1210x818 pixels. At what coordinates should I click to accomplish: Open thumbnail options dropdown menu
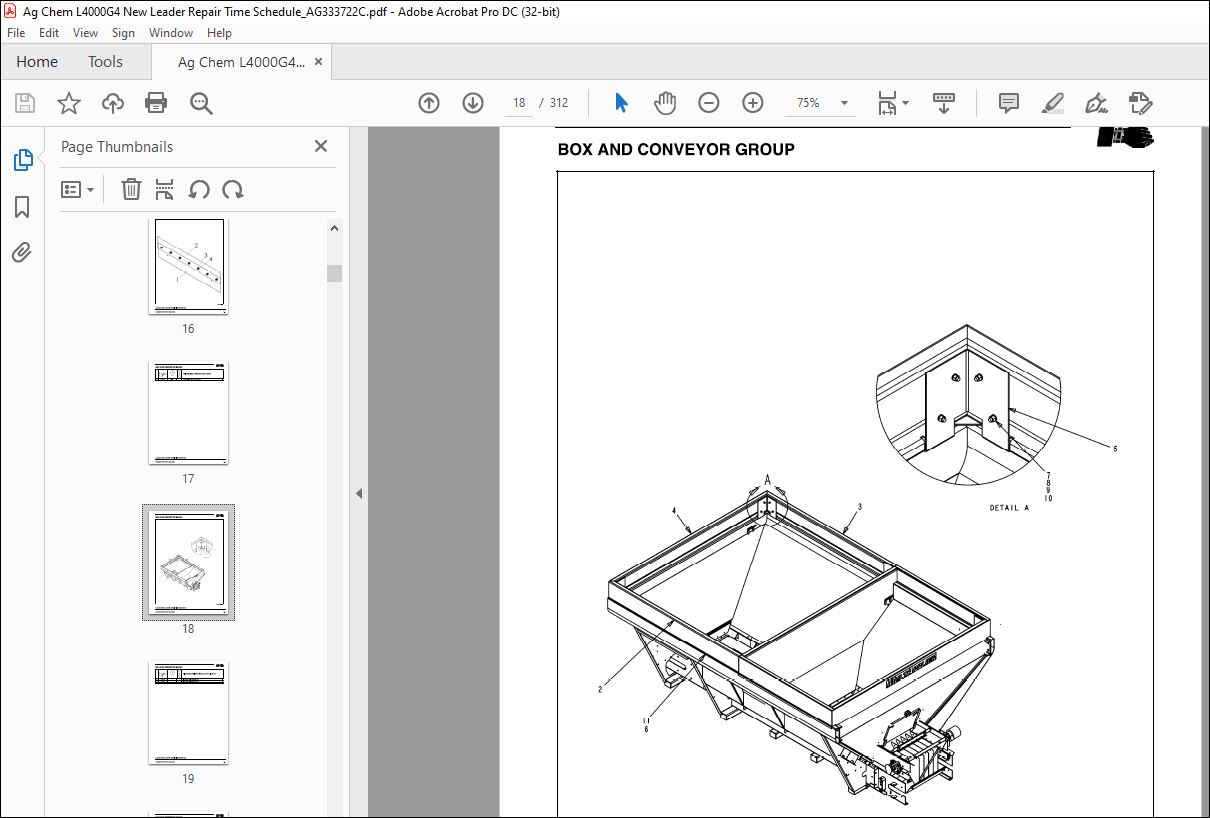click(x=77, y=189)
